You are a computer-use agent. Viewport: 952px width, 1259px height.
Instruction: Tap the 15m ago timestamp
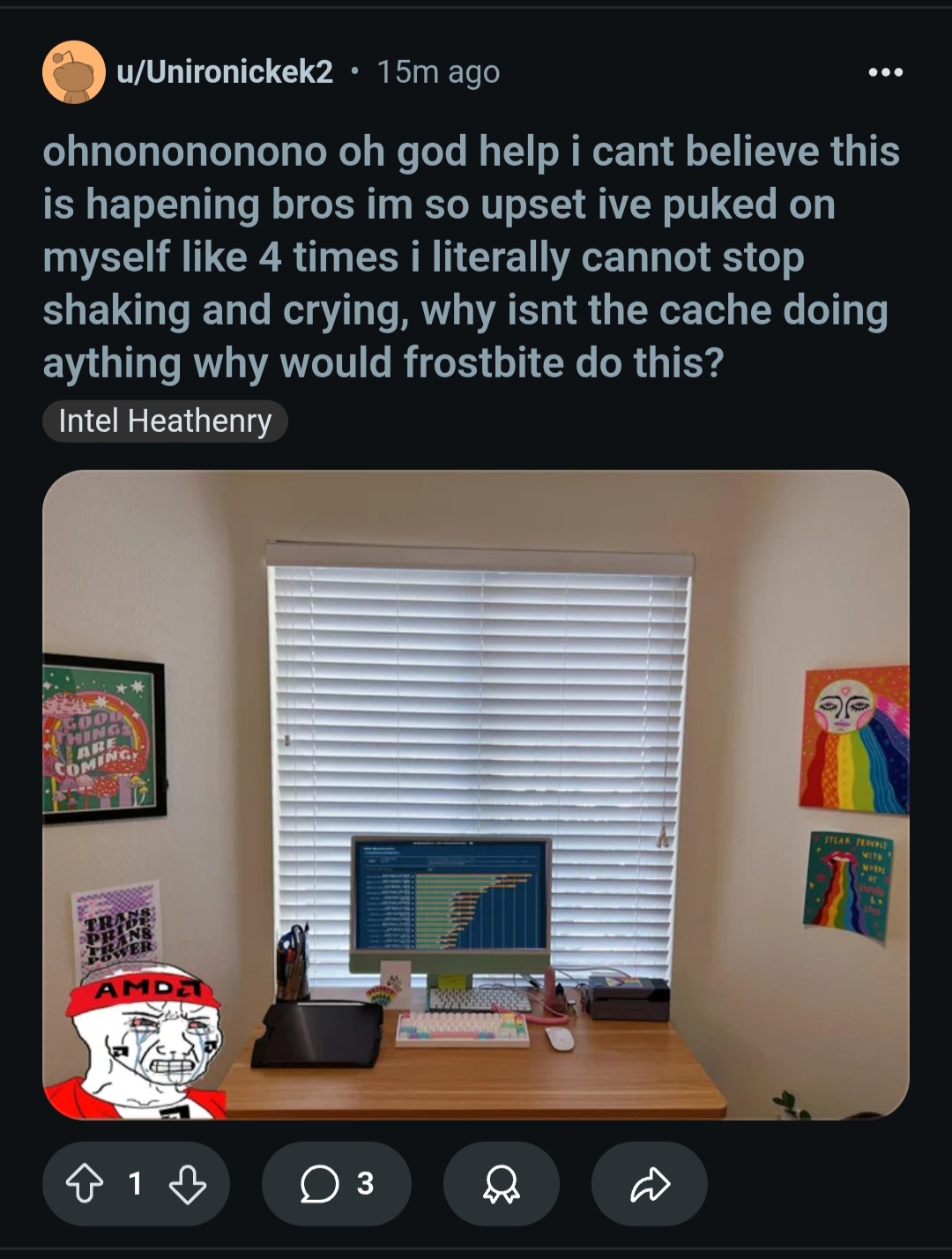pyautogui.click(x=438, y=72)
